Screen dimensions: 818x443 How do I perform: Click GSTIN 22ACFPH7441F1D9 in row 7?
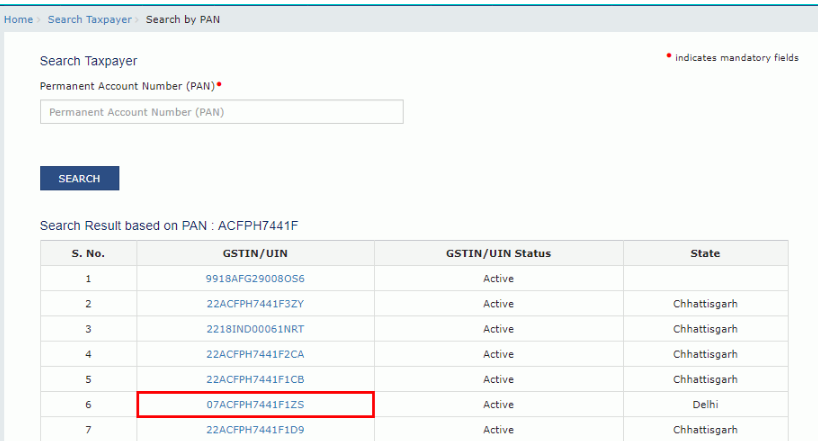point(255,430)
